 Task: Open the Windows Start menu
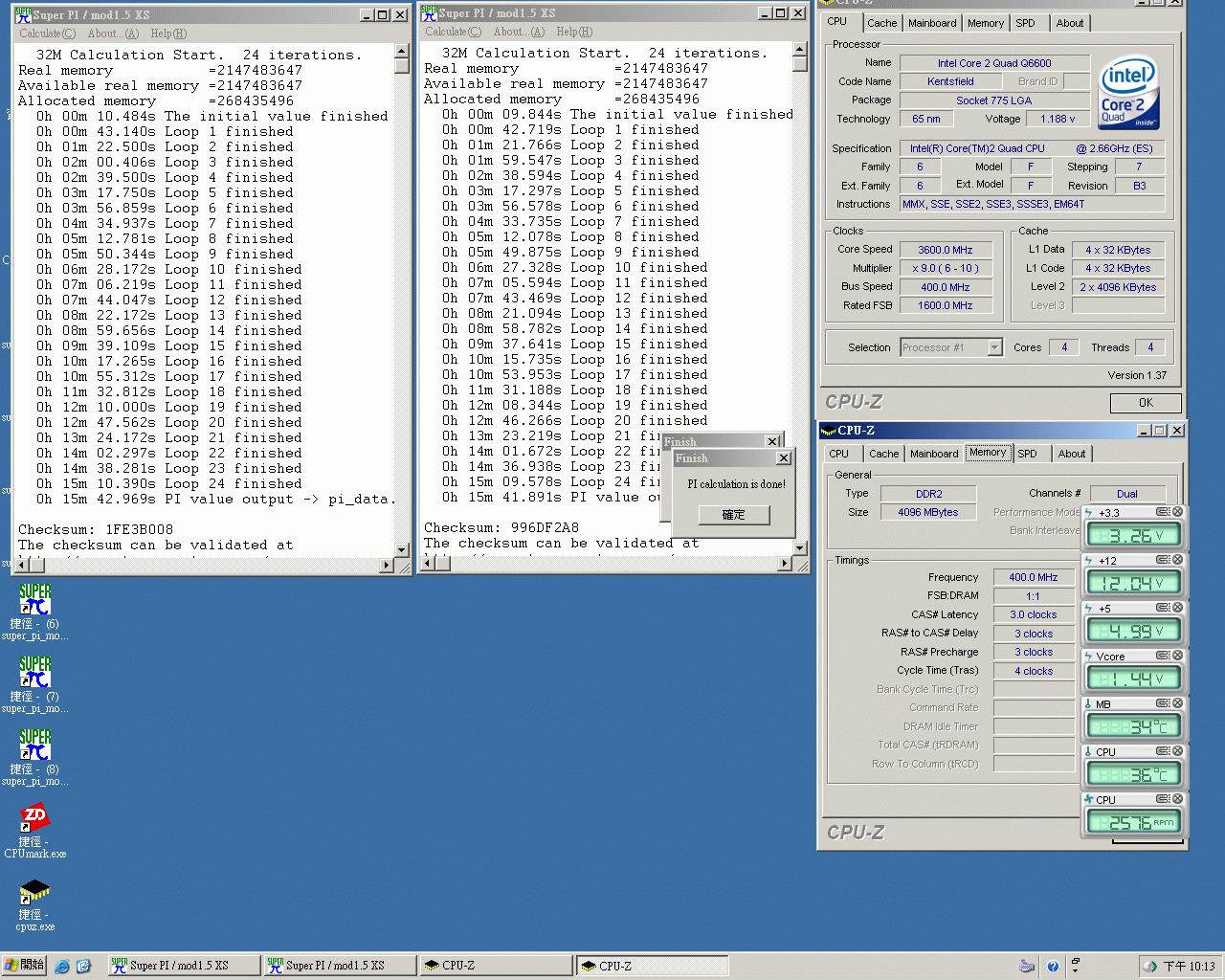(x=24, y=966)
